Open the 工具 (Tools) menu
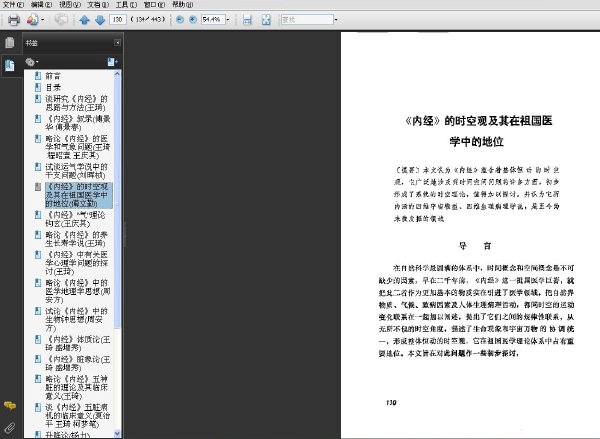 126,5
